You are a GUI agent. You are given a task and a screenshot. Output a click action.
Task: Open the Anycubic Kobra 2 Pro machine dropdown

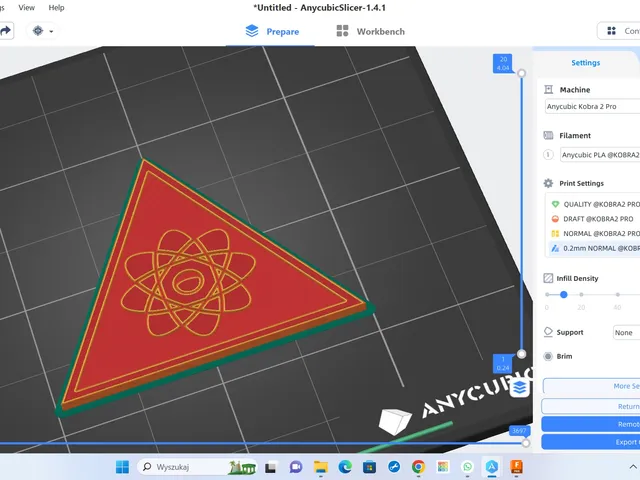(592, 106)
